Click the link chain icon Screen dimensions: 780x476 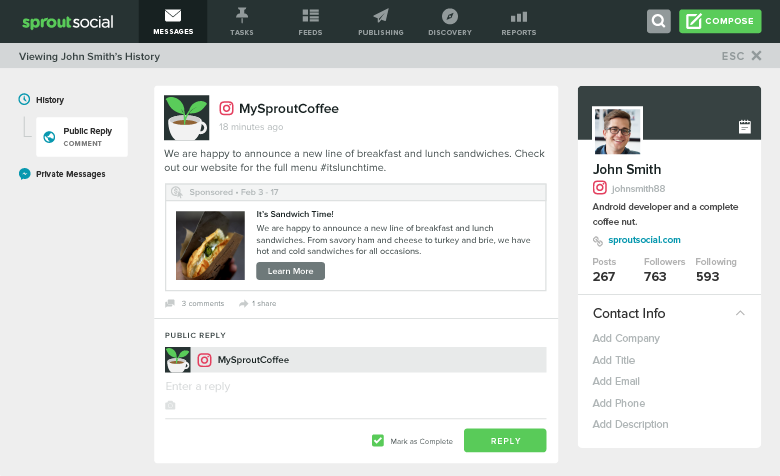coord(597,241)
